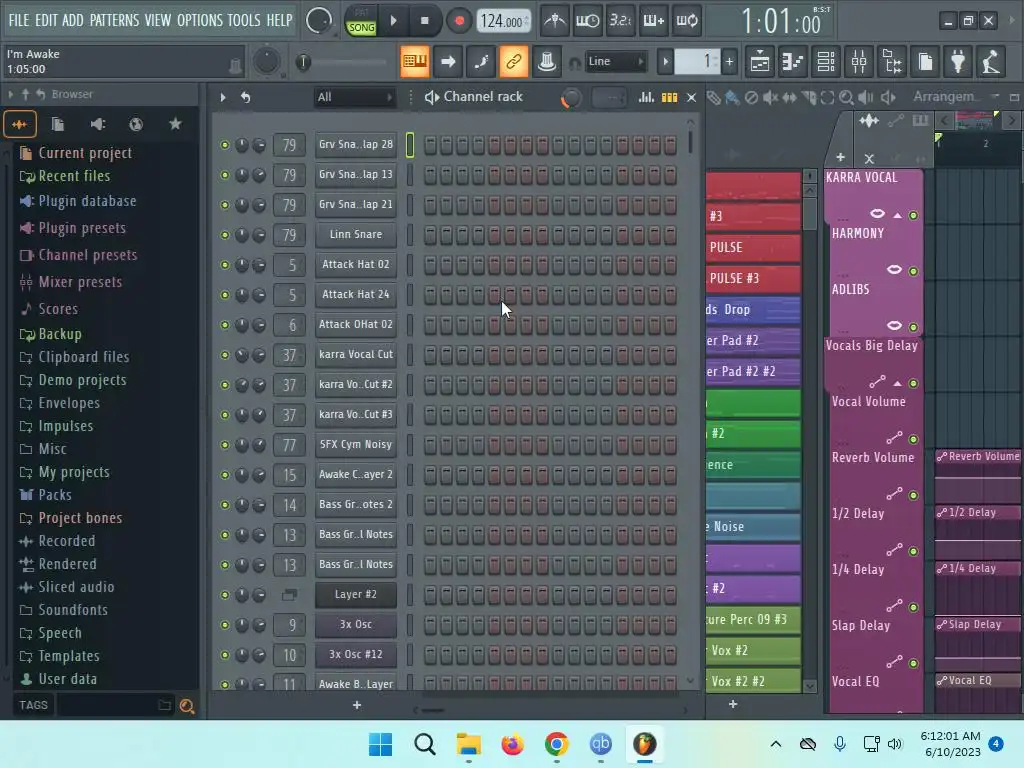Image resolution: width=1024 pixels, height=768 pixels.
Task: Click the Awake C..ayer 2 channel button
Action: point(356,475)
